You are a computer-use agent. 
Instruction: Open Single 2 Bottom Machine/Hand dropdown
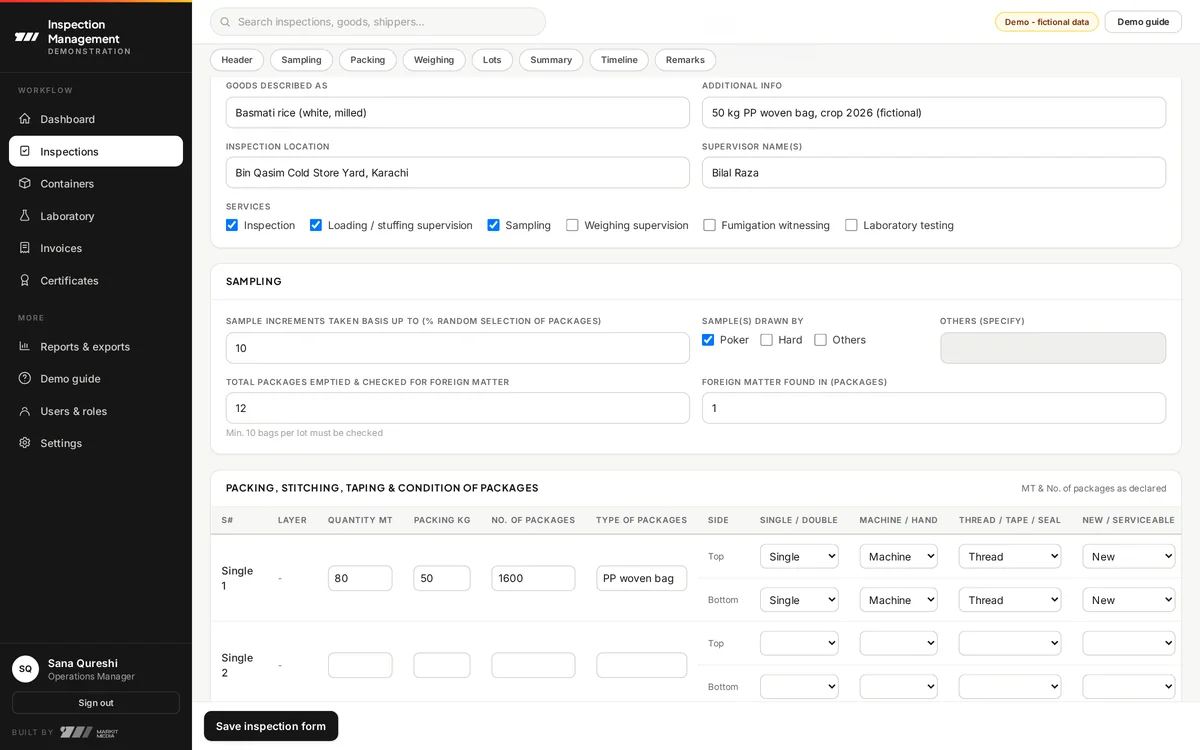pos(898,687)
